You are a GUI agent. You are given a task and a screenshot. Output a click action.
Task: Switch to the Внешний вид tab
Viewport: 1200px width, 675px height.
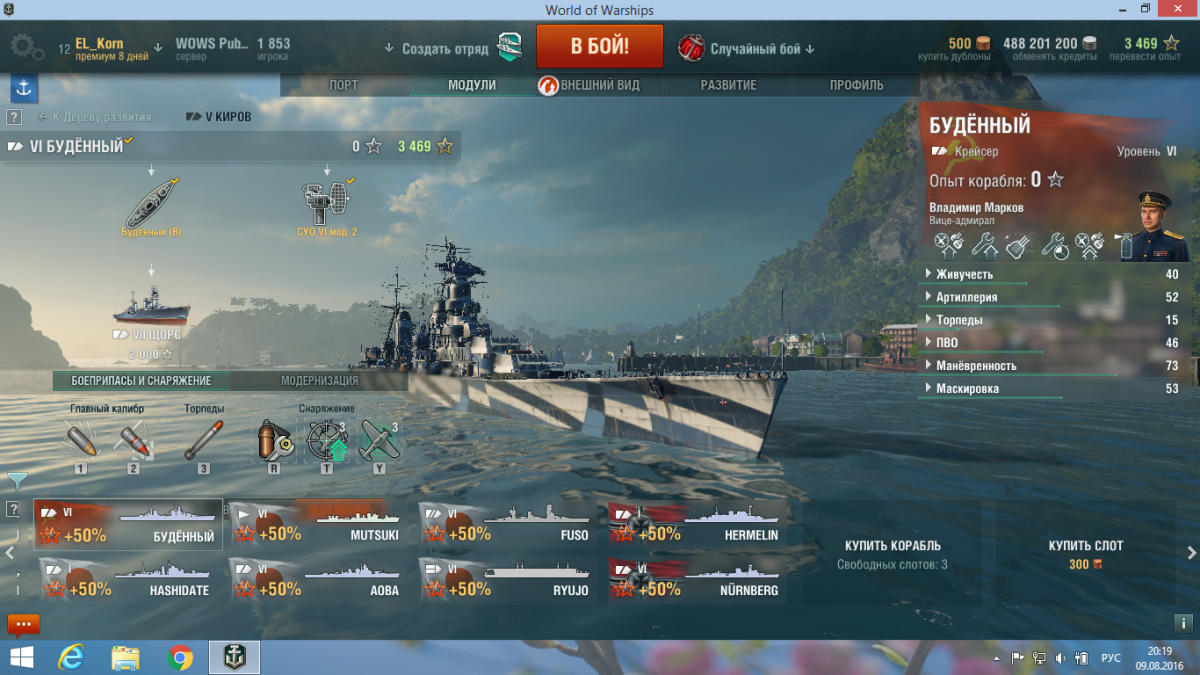(599, 86)
